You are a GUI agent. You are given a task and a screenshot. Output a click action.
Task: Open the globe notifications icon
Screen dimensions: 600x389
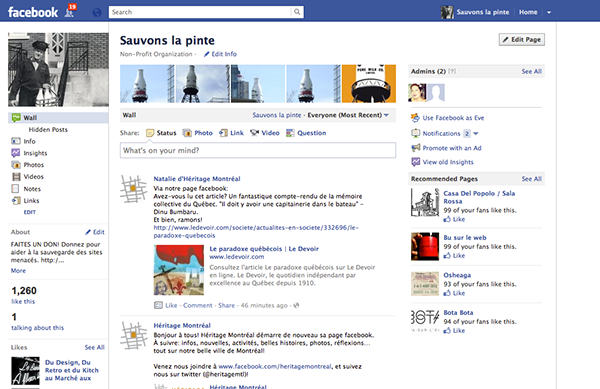pyautogui.click(x=97, y=12)
